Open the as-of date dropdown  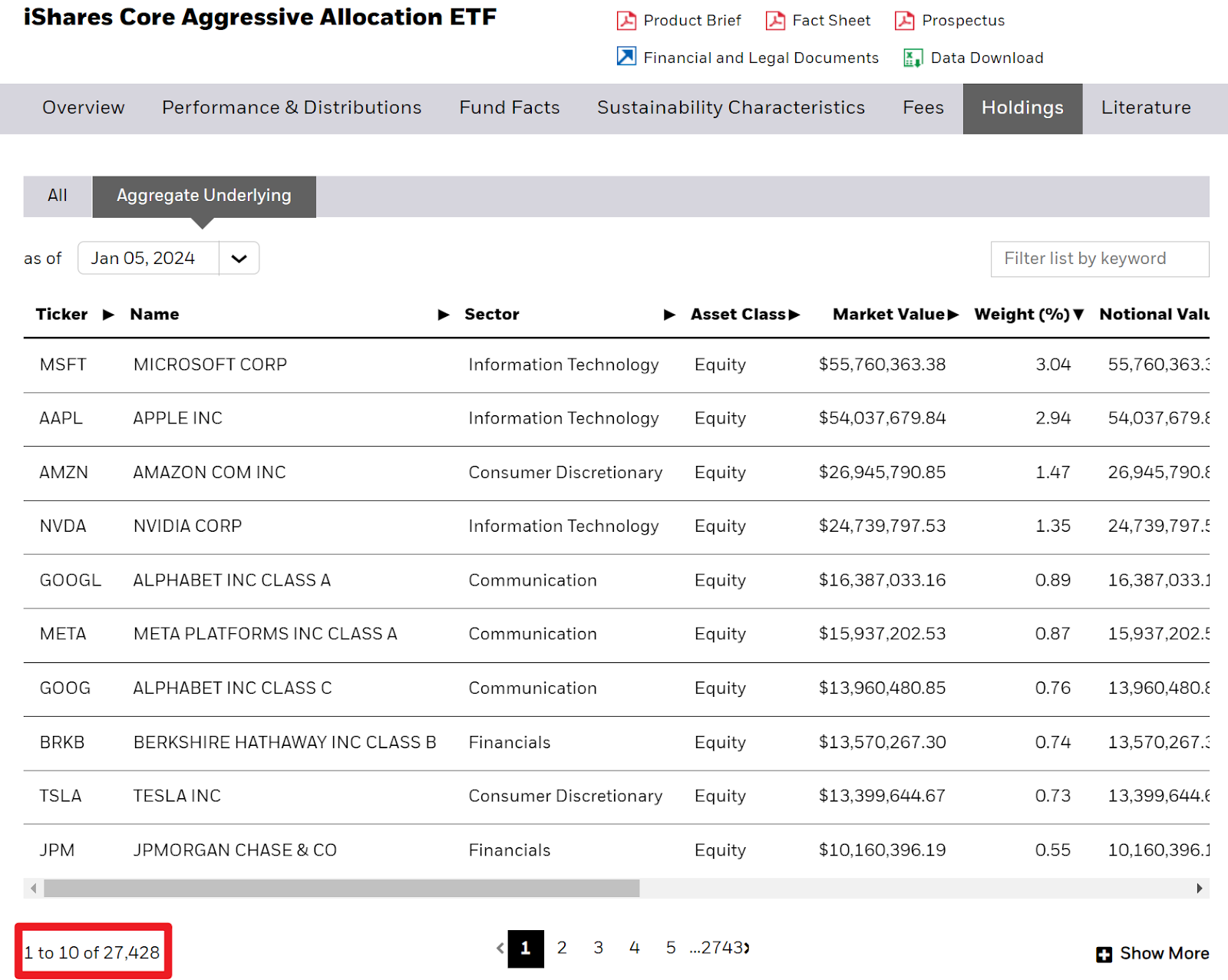point(239,259)
